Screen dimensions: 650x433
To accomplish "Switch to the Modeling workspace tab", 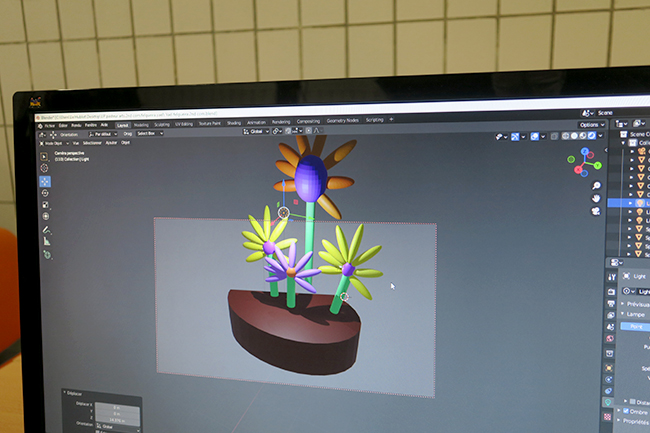I will tap(141, 125).
